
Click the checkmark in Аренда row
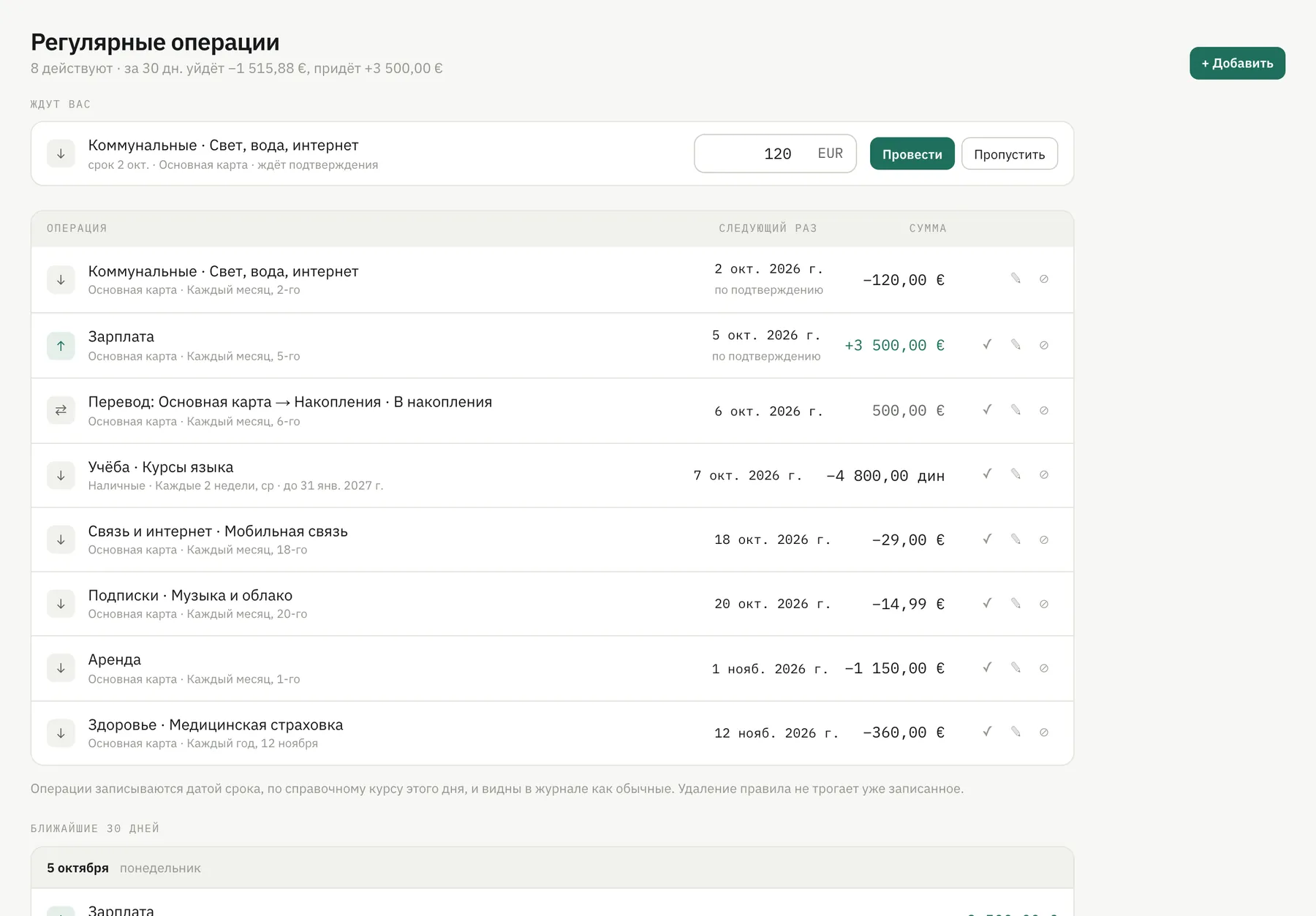click(987, 667)
